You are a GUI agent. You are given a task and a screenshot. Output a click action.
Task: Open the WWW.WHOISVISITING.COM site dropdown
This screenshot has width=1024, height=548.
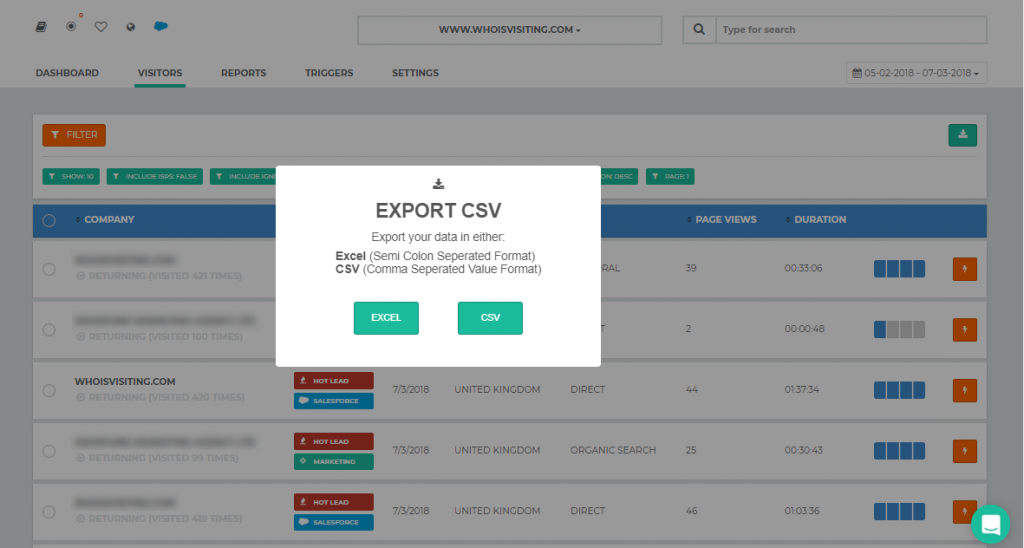(x=509, y=30)
